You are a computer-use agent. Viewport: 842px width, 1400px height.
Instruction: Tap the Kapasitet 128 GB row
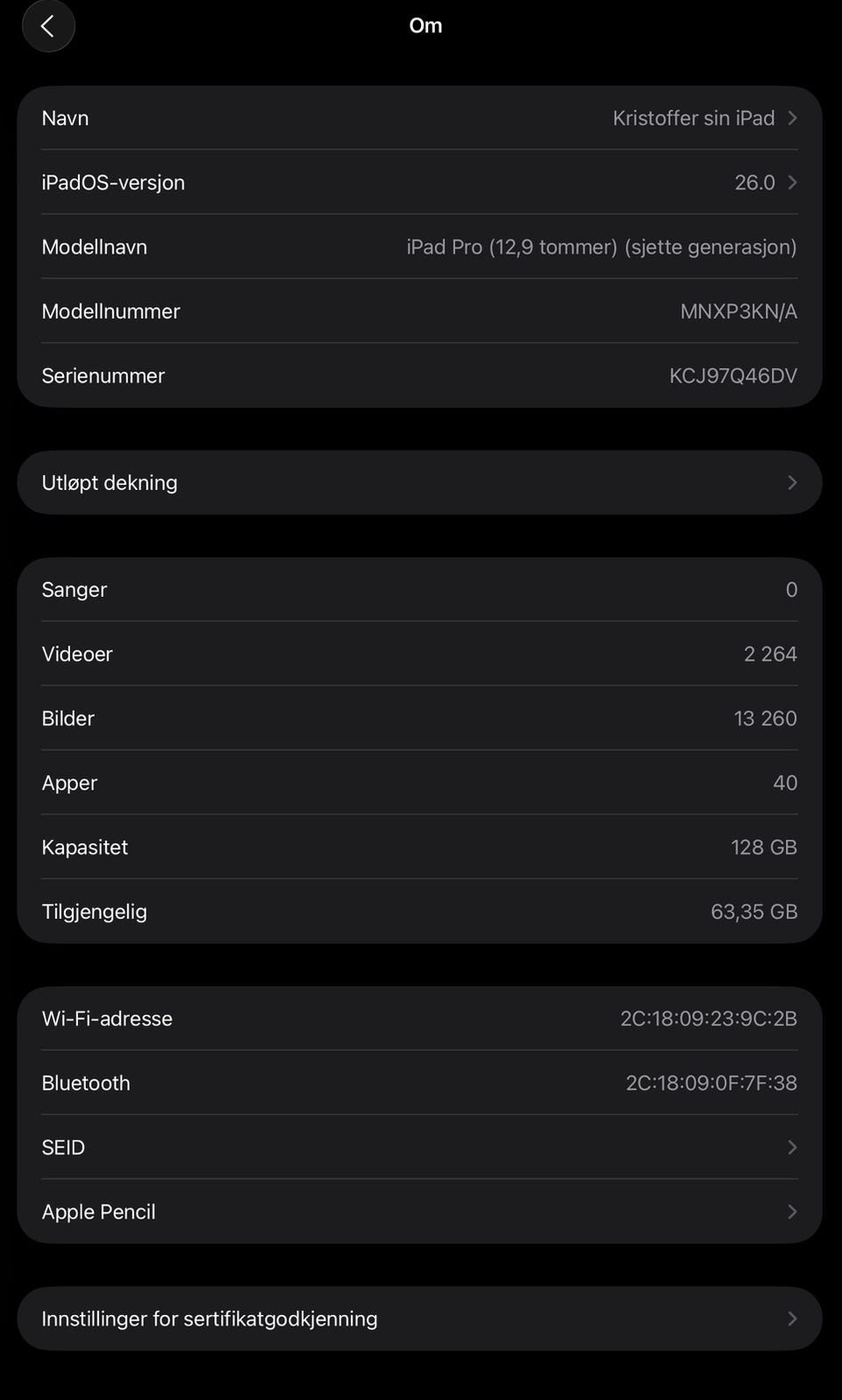coord(419,848)
